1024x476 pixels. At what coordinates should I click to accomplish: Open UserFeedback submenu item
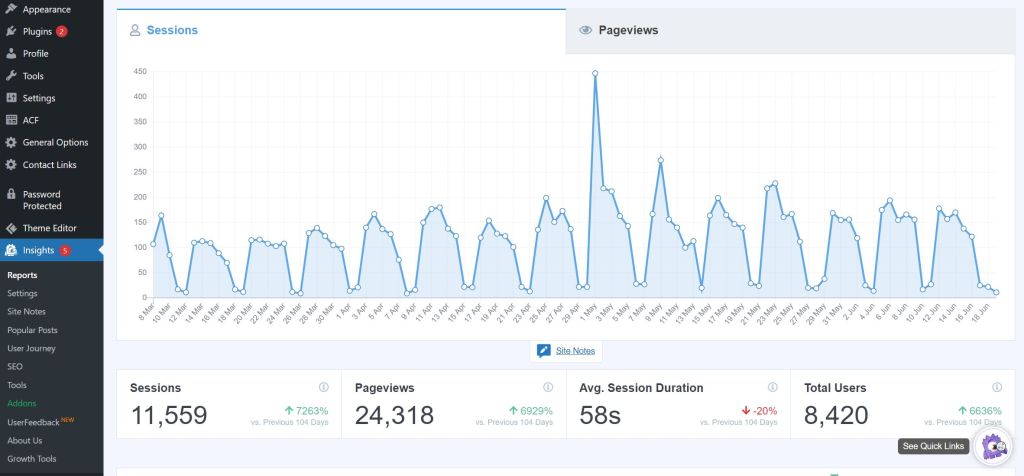34,422
